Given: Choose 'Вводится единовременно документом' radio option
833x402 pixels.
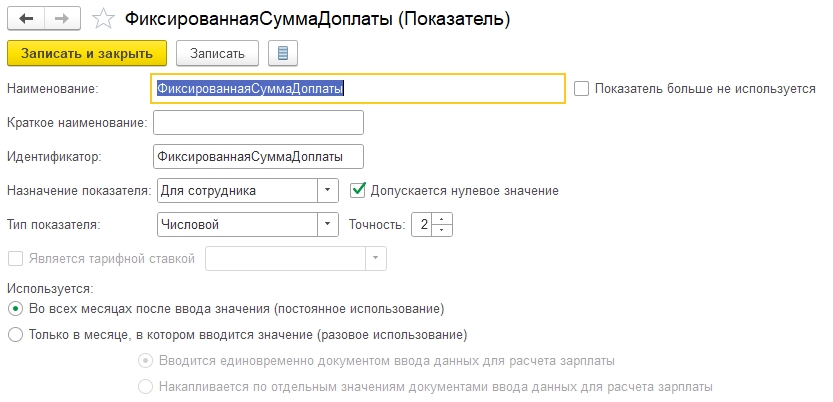Looking at the screenshot, I should 146,360.
